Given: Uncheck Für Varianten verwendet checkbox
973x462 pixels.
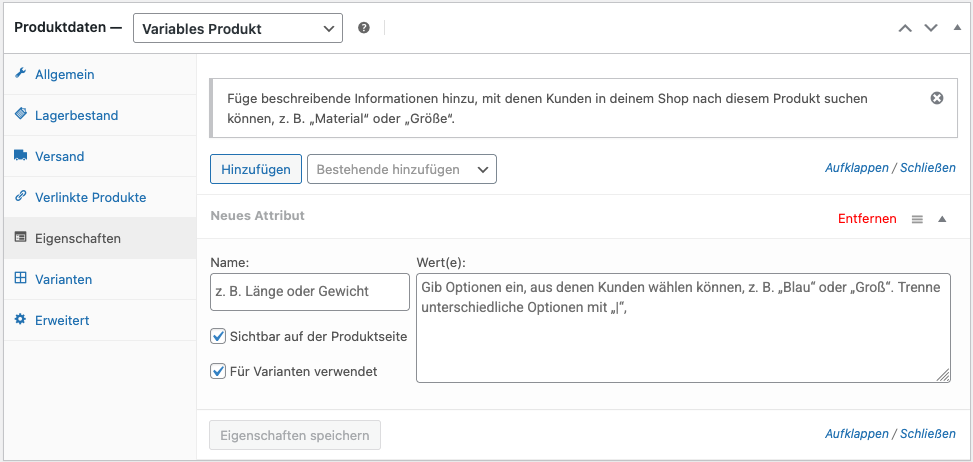Looking at the screenshot, I should (219, 371).
